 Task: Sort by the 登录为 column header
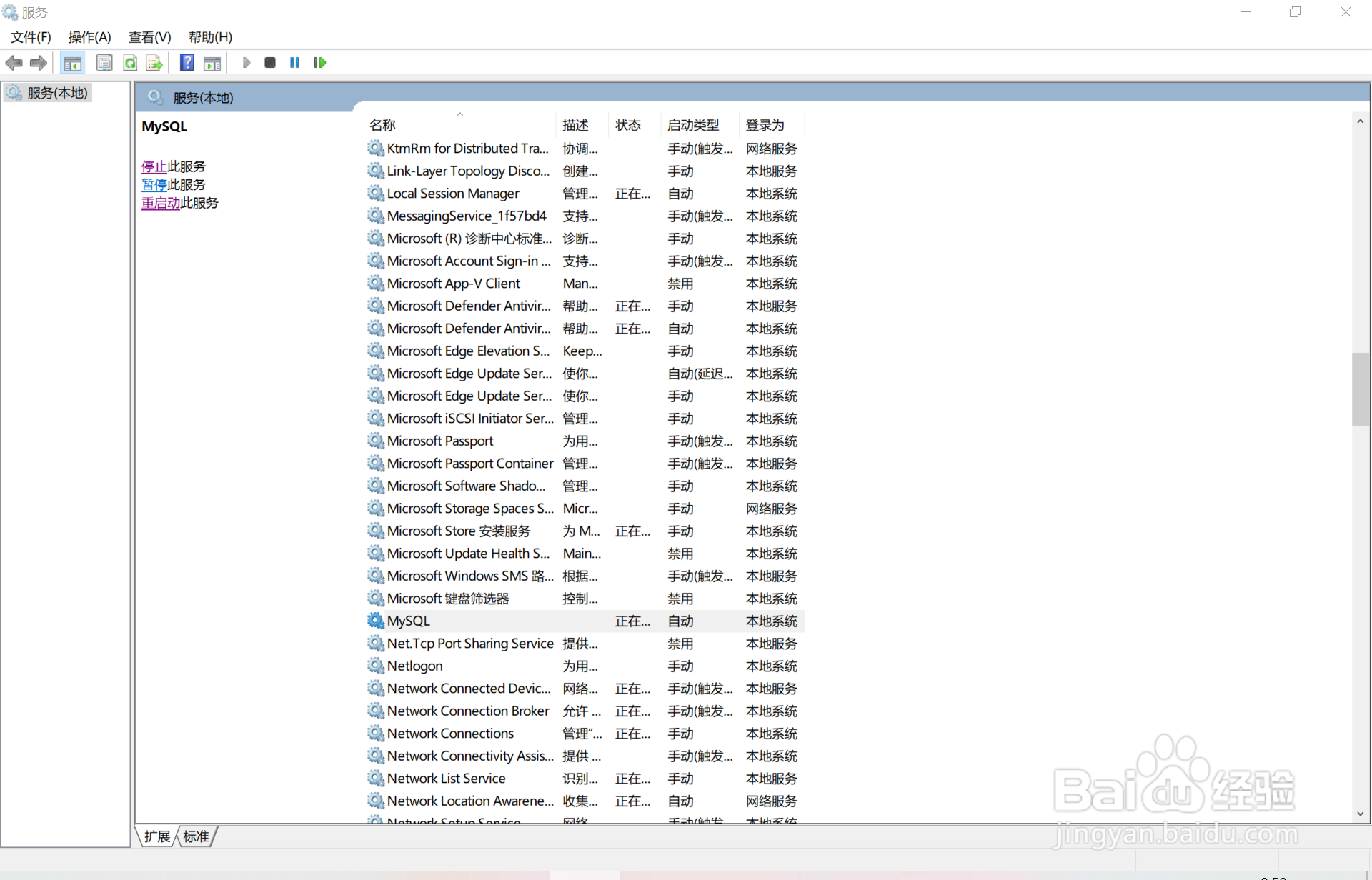click(772, 125)
